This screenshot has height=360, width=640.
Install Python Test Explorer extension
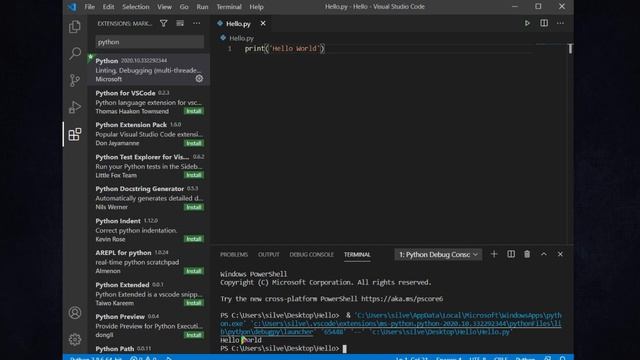[x=194, y=175]
